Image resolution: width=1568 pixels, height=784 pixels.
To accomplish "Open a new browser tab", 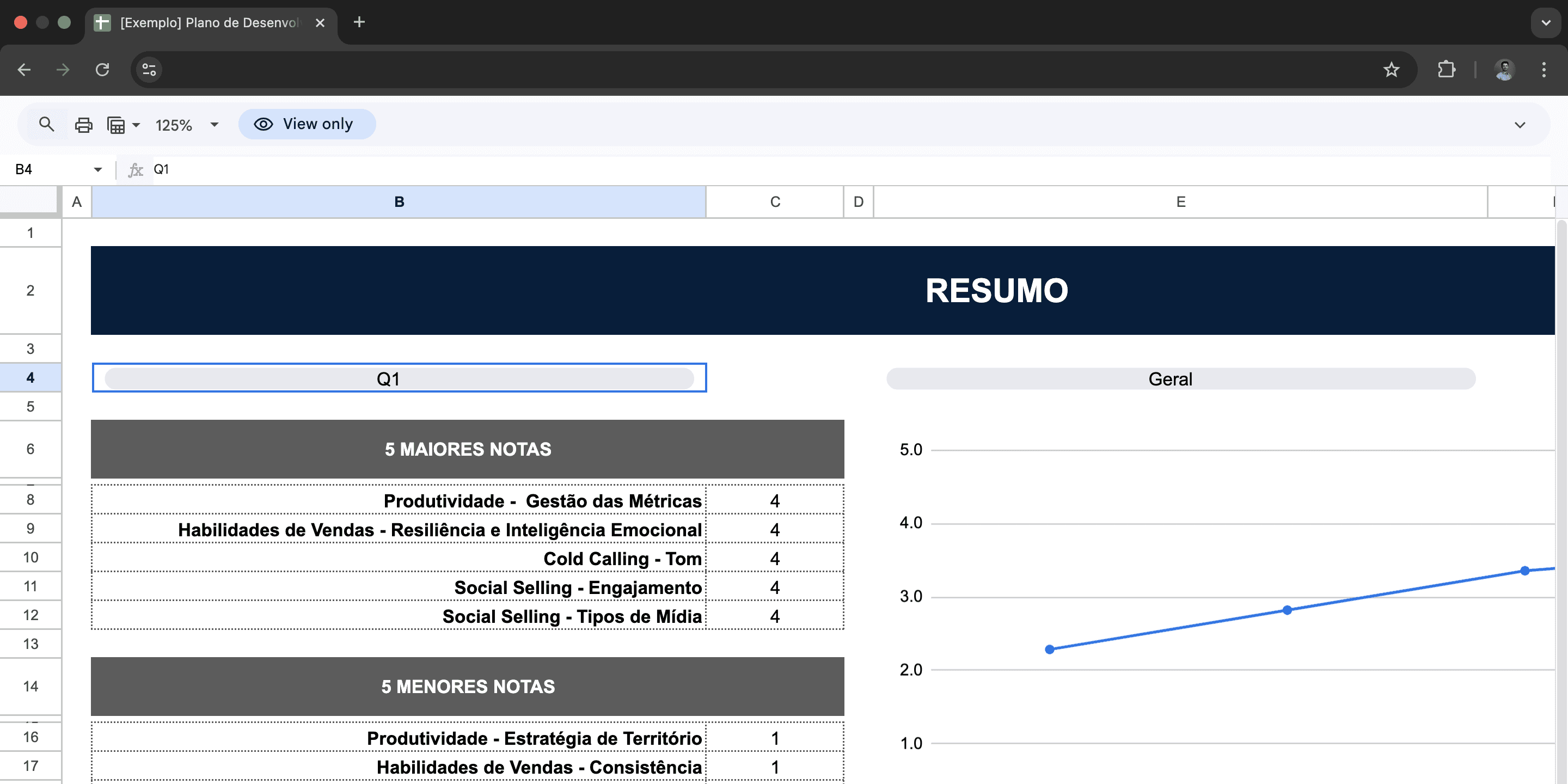I will click(x=359, y=22).
